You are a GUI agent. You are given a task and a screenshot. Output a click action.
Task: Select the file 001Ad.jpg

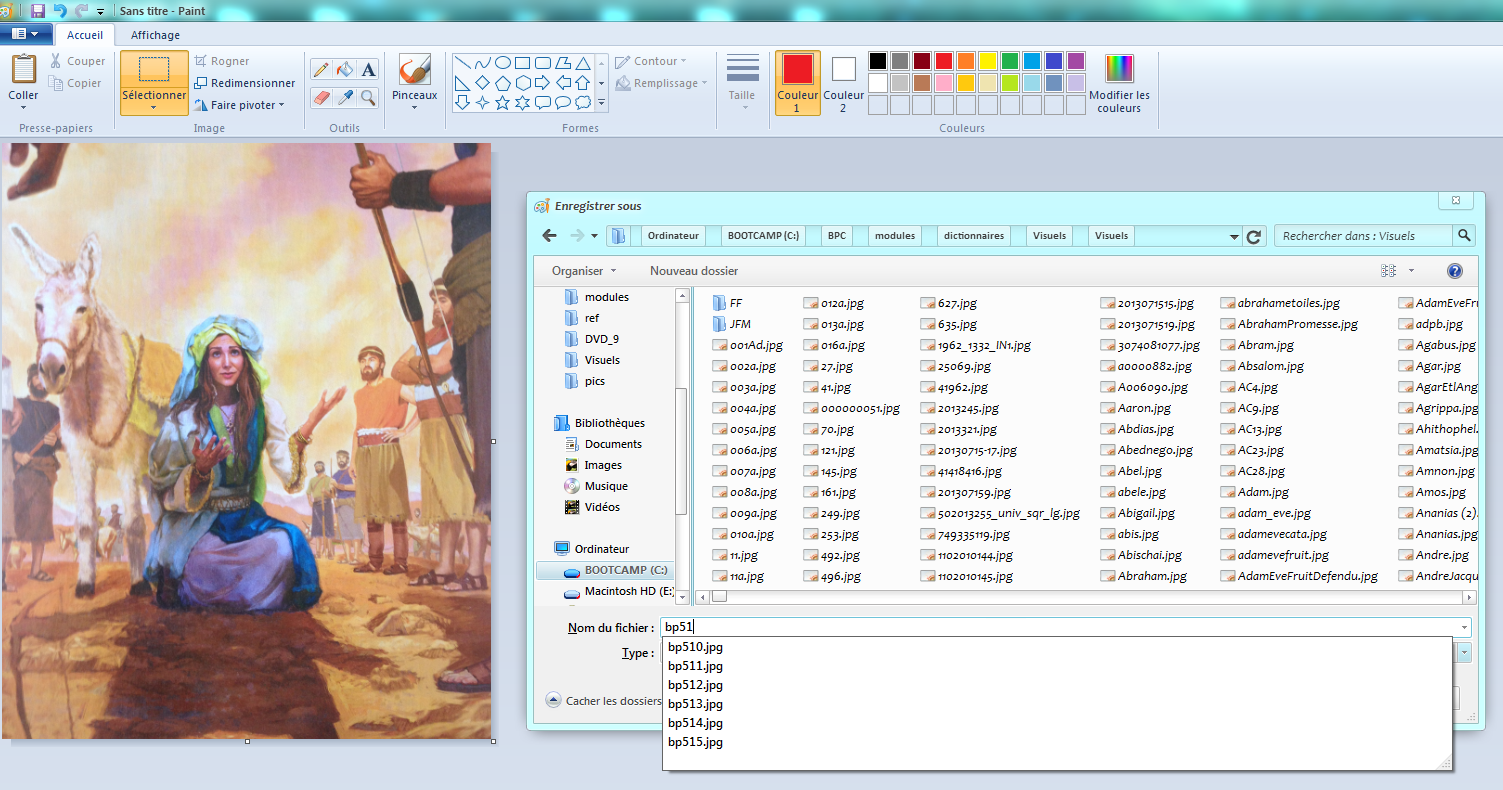[x=747, y=345]
